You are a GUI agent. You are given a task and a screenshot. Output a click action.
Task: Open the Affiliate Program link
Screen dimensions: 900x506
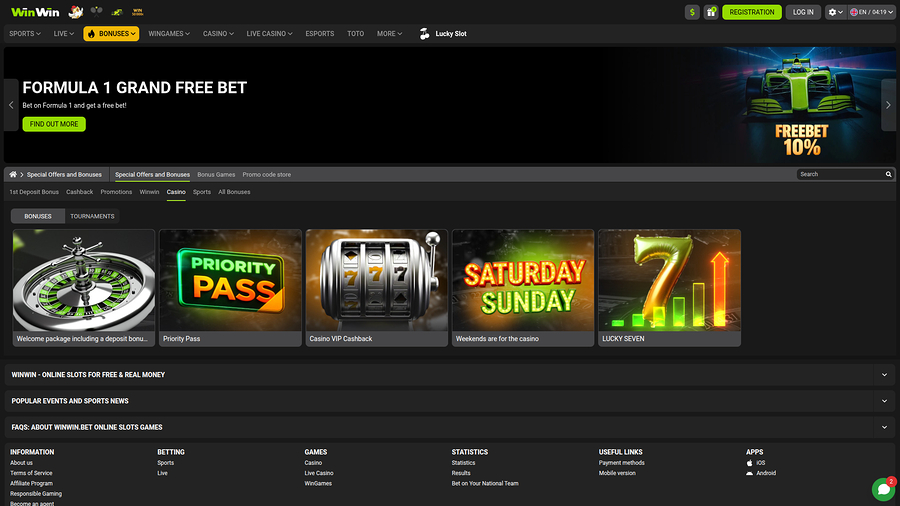click(x=31, y=484)
